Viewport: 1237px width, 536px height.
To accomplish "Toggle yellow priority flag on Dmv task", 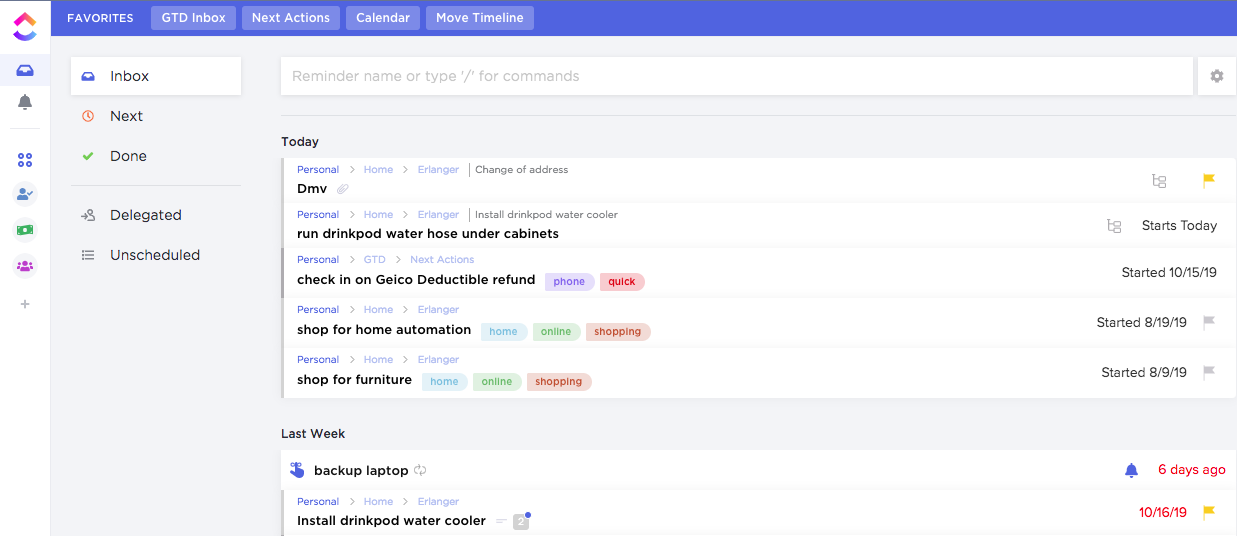I will (x=1209, y=181).
